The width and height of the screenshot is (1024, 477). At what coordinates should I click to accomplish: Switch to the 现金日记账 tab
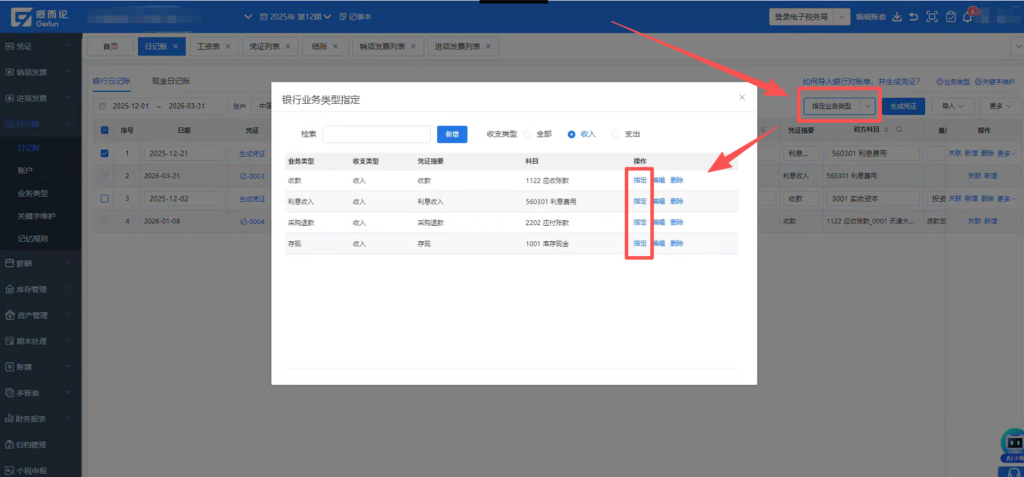click(x=171, y=80)
